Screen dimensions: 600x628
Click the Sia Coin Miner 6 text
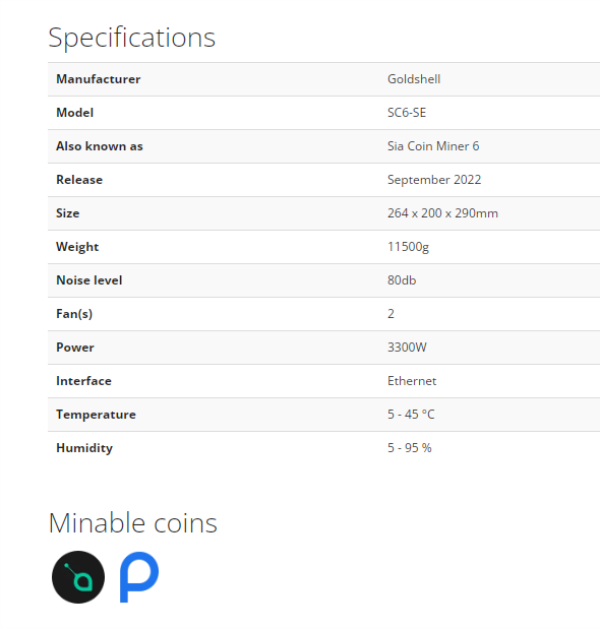tap(433, 146)
